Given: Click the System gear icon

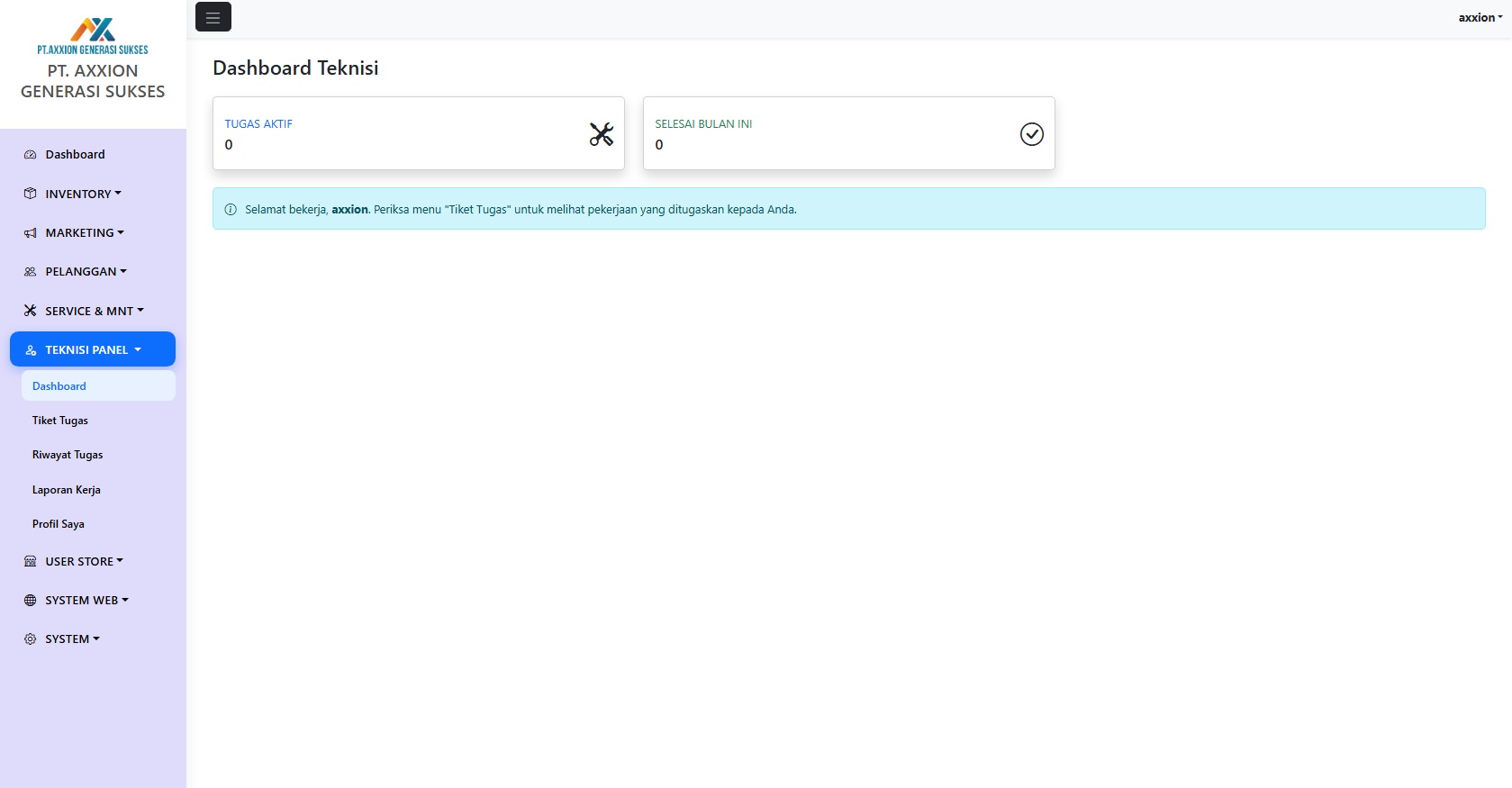Looking at the screenshot, I should click(30, 639).
